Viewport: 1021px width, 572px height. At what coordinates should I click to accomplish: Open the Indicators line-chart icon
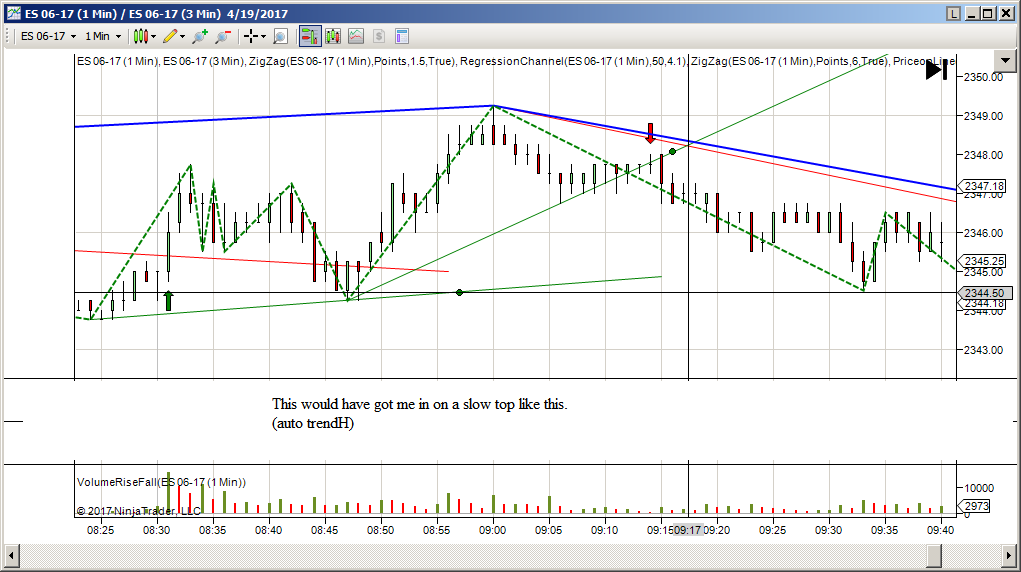pos(356,36)
